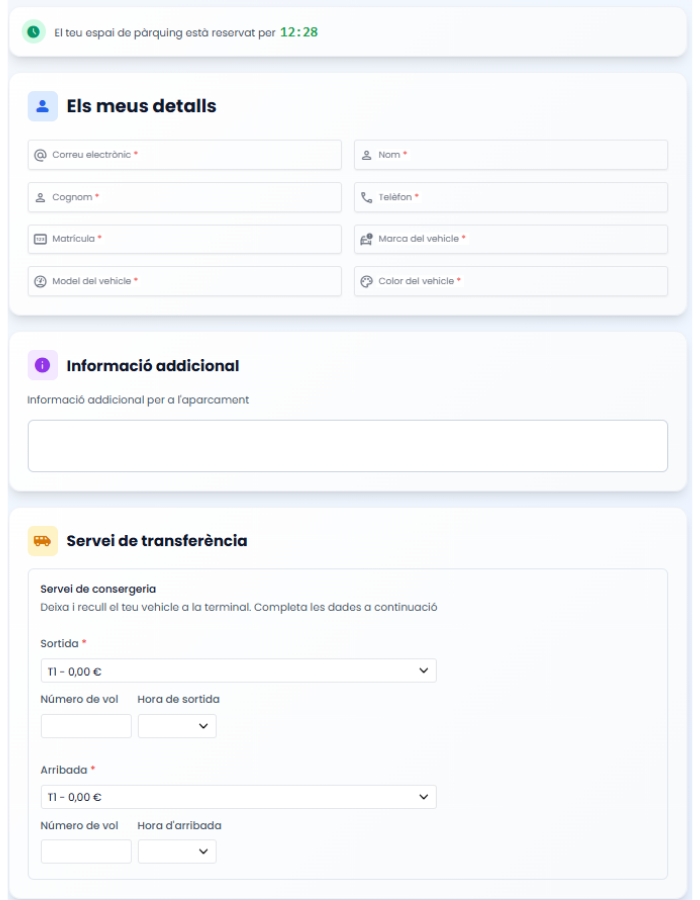Viewport: 700px width, 900px height.
Task: Click the orange van icon beside Servei de transferència
Action: 42,541
